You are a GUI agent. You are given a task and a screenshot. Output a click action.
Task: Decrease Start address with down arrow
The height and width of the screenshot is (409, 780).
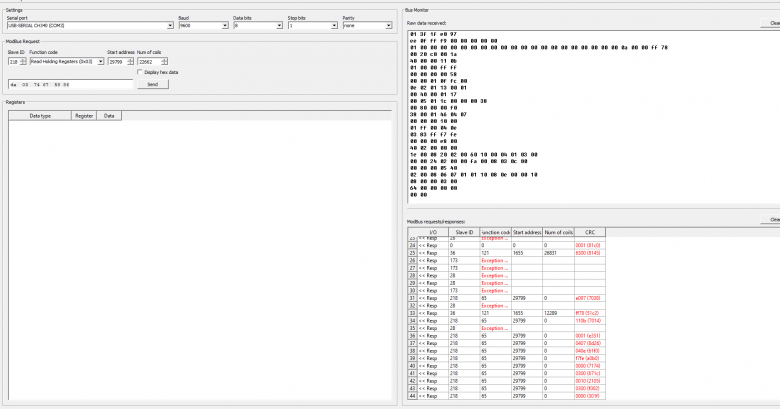(x=130, y=64)
